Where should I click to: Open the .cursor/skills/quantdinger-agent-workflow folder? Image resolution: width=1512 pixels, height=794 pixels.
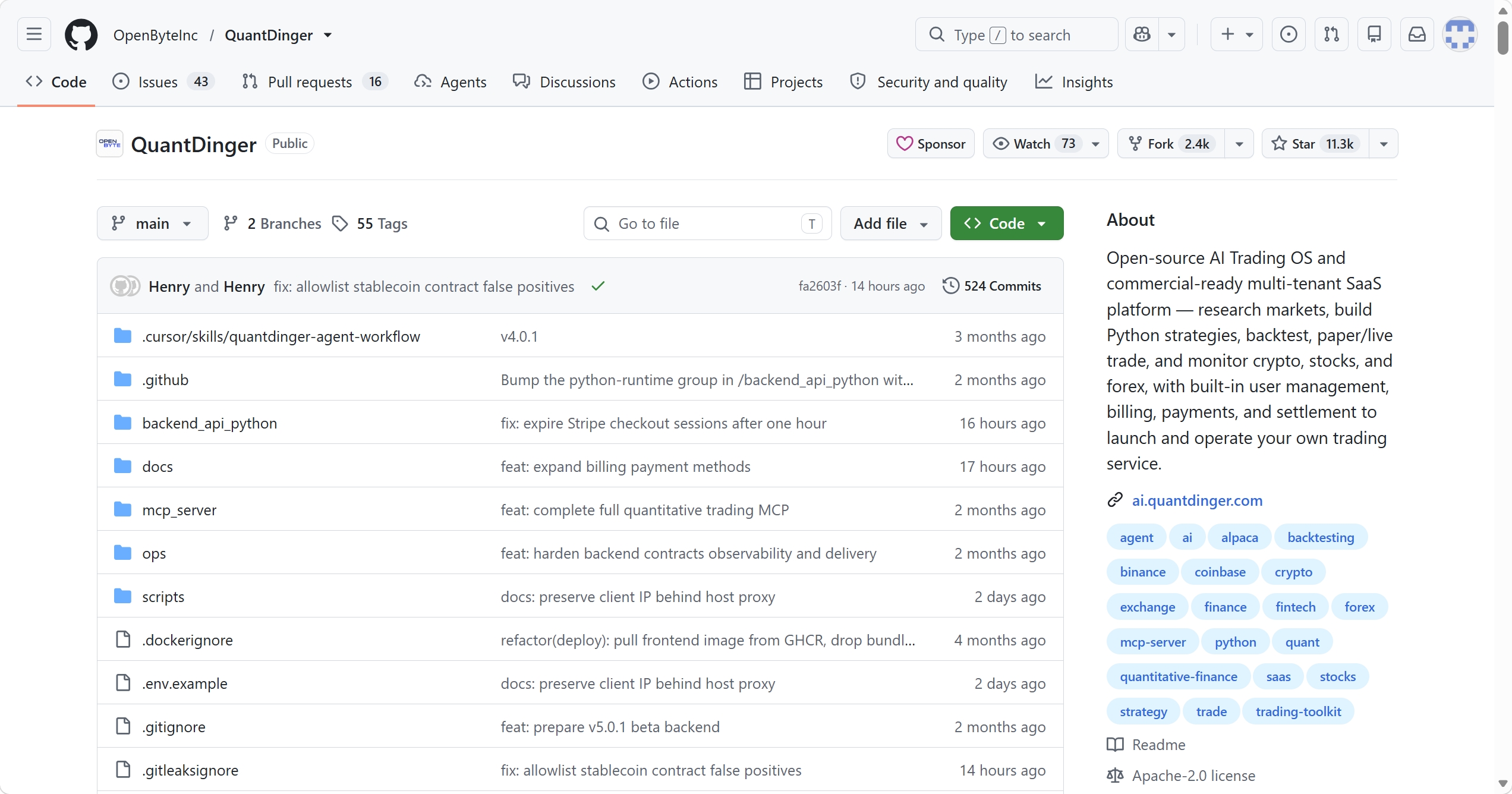tap(281, 336)
